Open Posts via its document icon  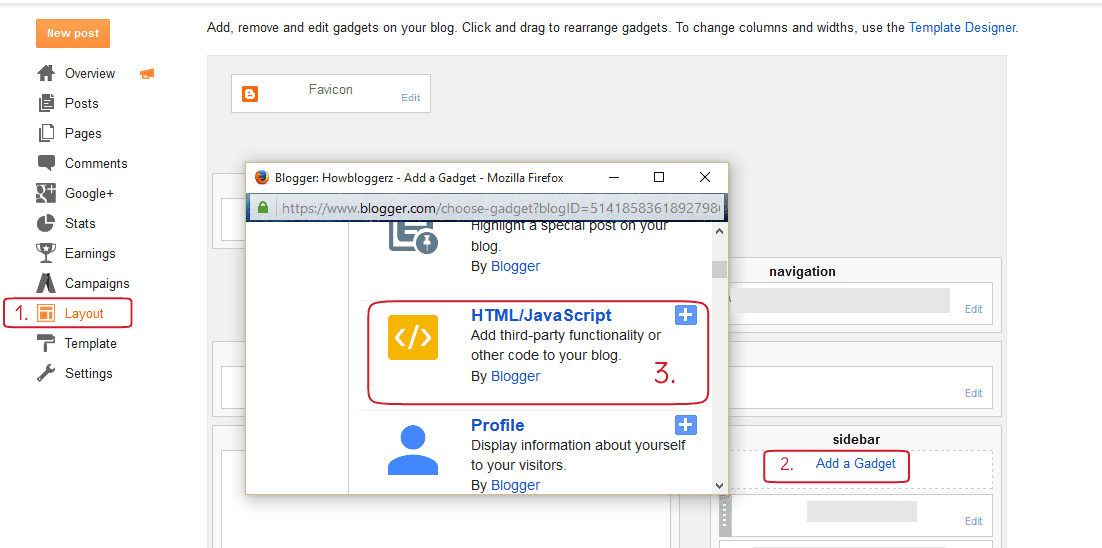point(46,103)
